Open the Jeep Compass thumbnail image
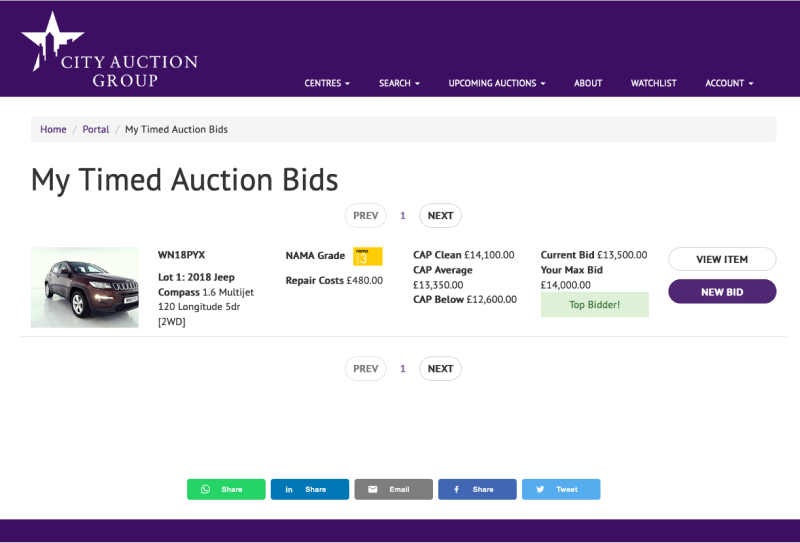800x543 pixels. [x=85, y=287]
